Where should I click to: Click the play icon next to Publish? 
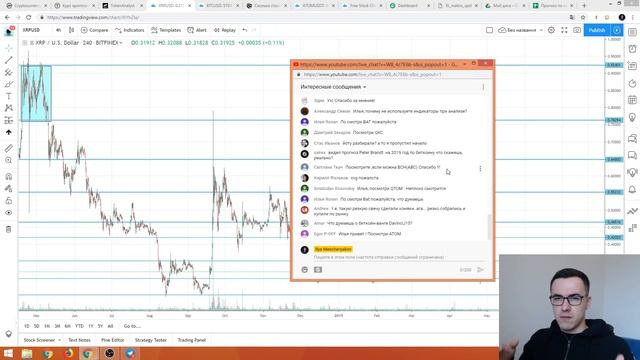pos(617,30)
